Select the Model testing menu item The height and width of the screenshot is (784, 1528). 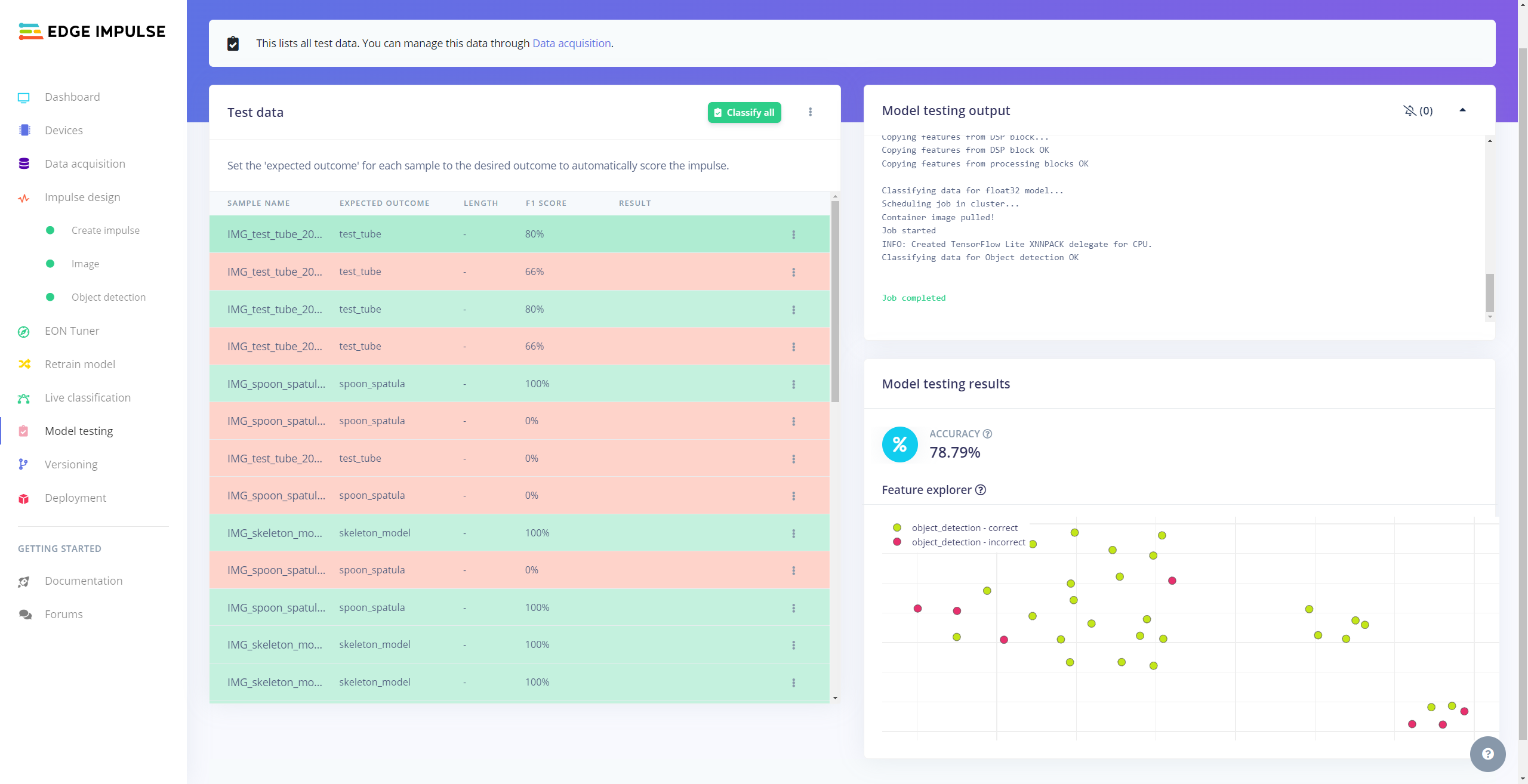78,430
